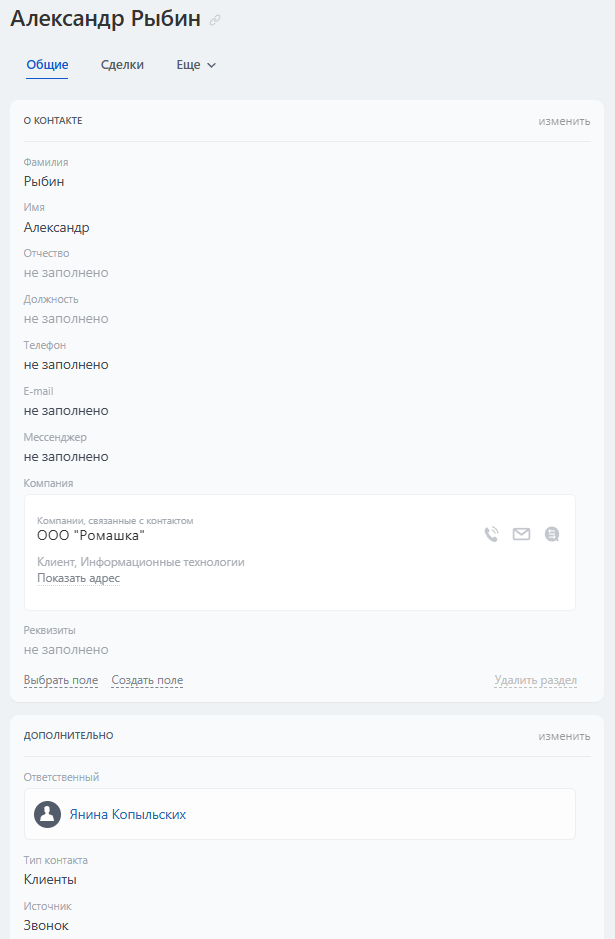The image size is (615, 939).
Task: Show the company address via Показать адрес
Action: pos(78,578)
